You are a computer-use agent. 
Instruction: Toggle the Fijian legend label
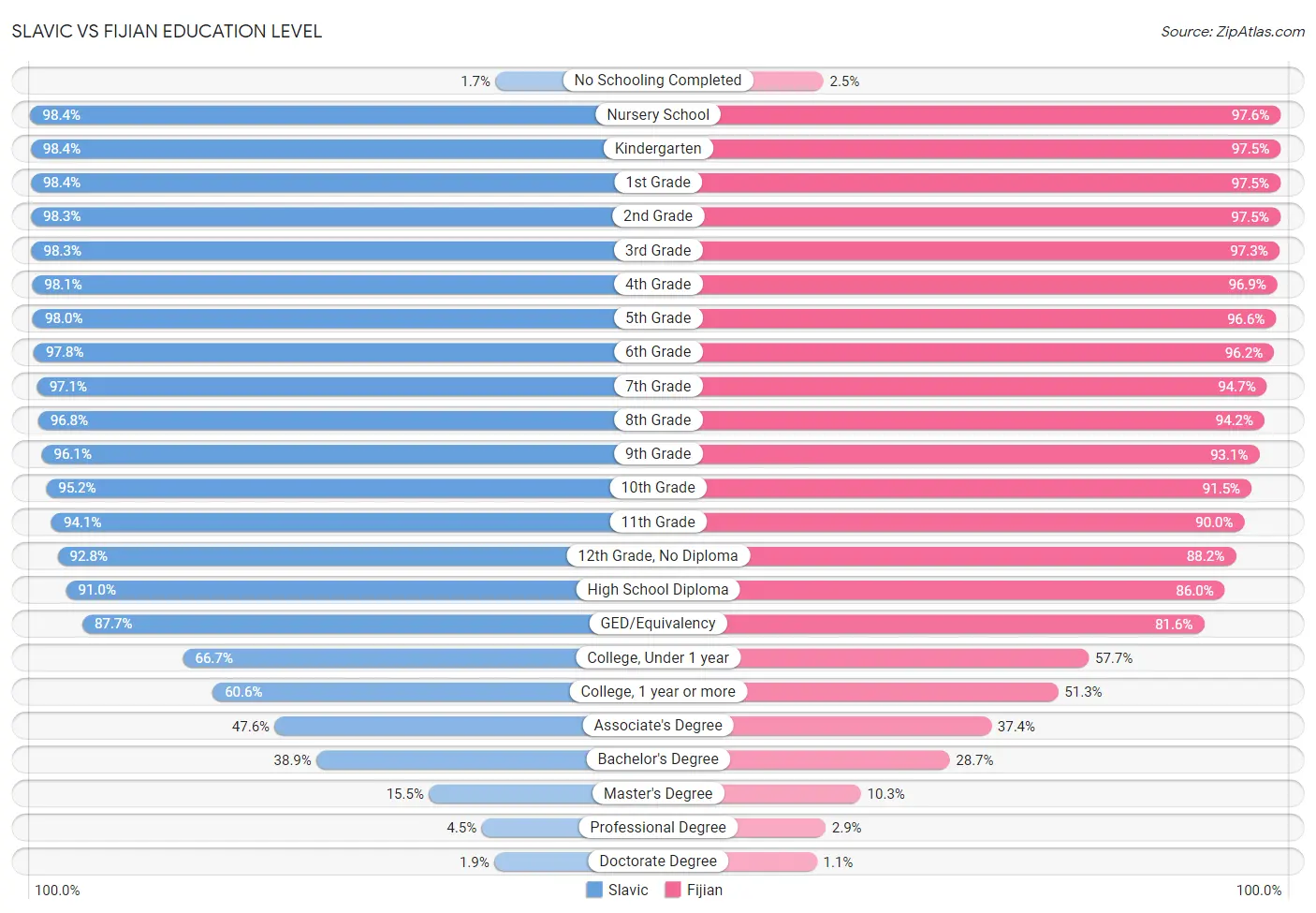pyautogui.click(x=705, y=890)
